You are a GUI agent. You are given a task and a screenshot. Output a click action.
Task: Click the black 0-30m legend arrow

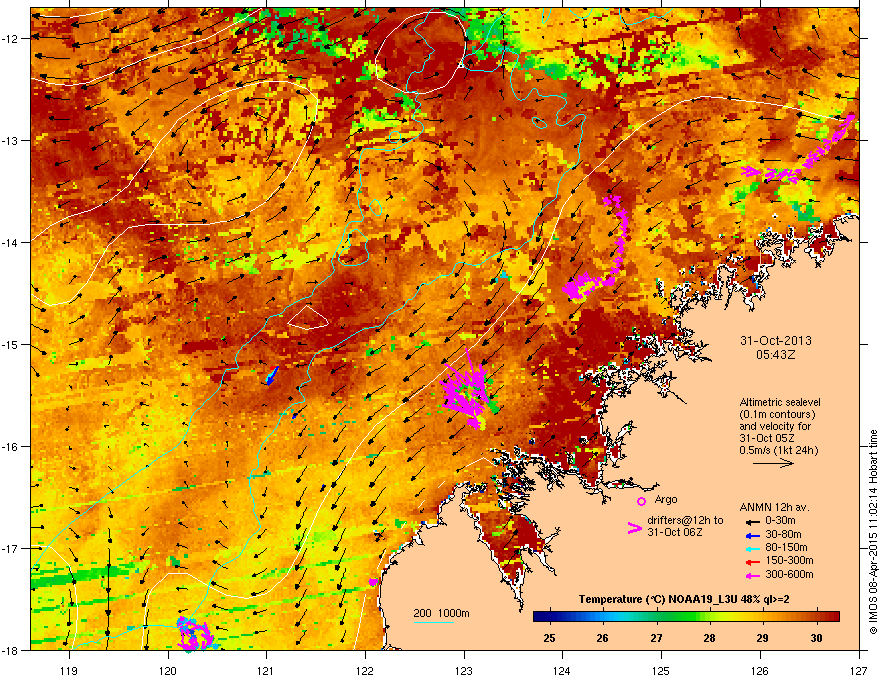(752, 522)
